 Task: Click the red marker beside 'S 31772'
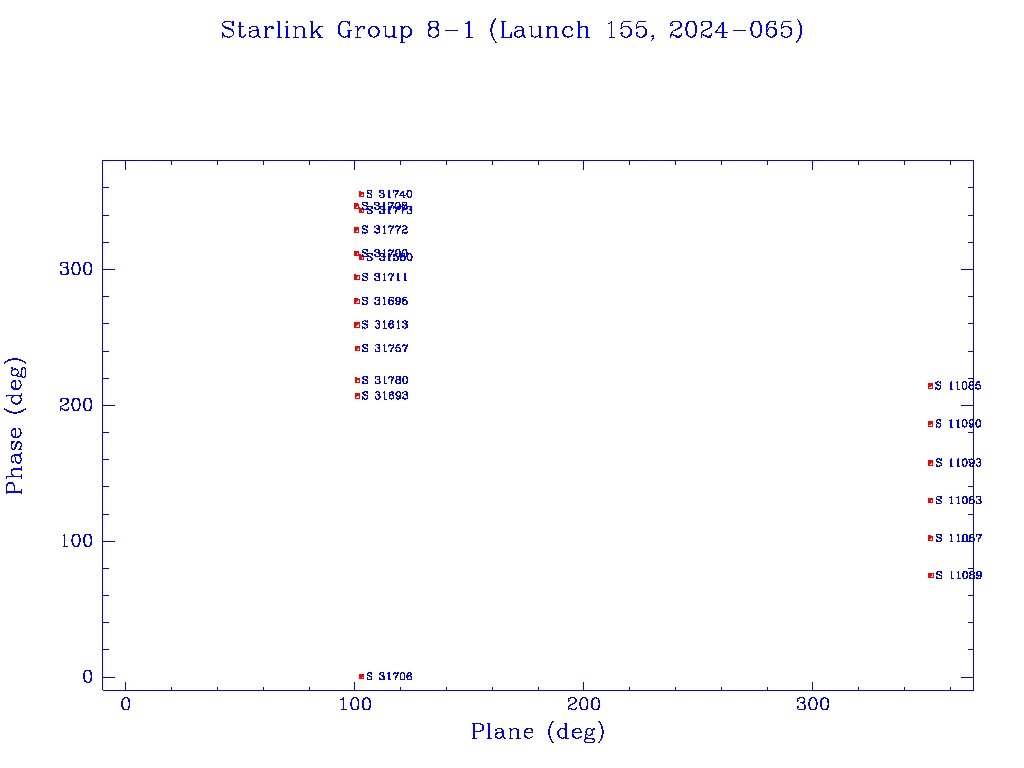click(357, 230)
